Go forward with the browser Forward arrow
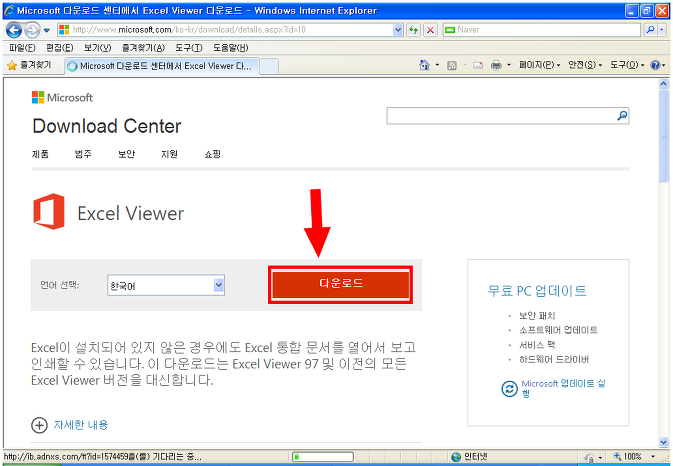Viewport: 673px width, 466px height. (x=32, y=30)
